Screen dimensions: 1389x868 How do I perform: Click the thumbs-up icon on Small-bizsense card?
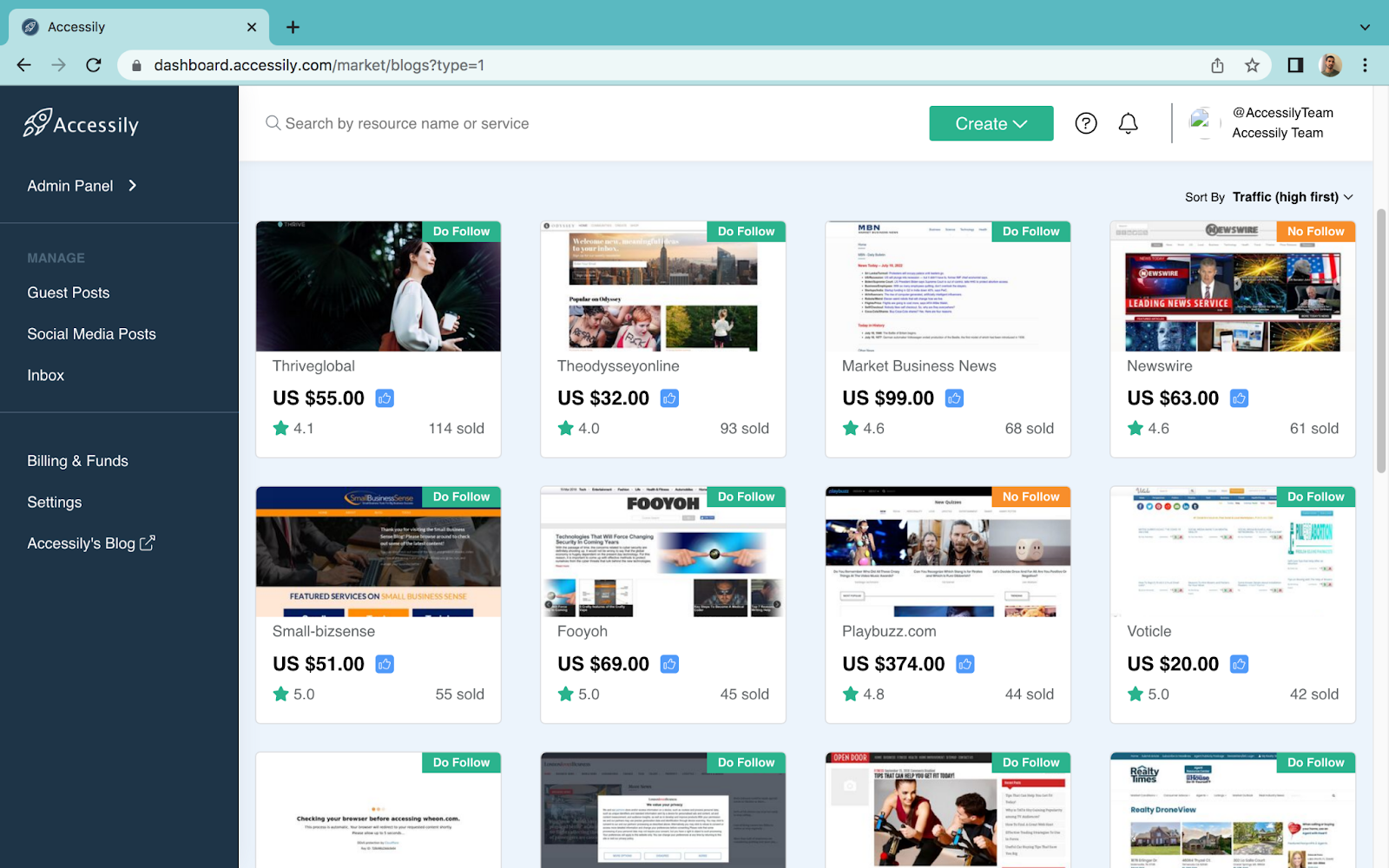385,664
